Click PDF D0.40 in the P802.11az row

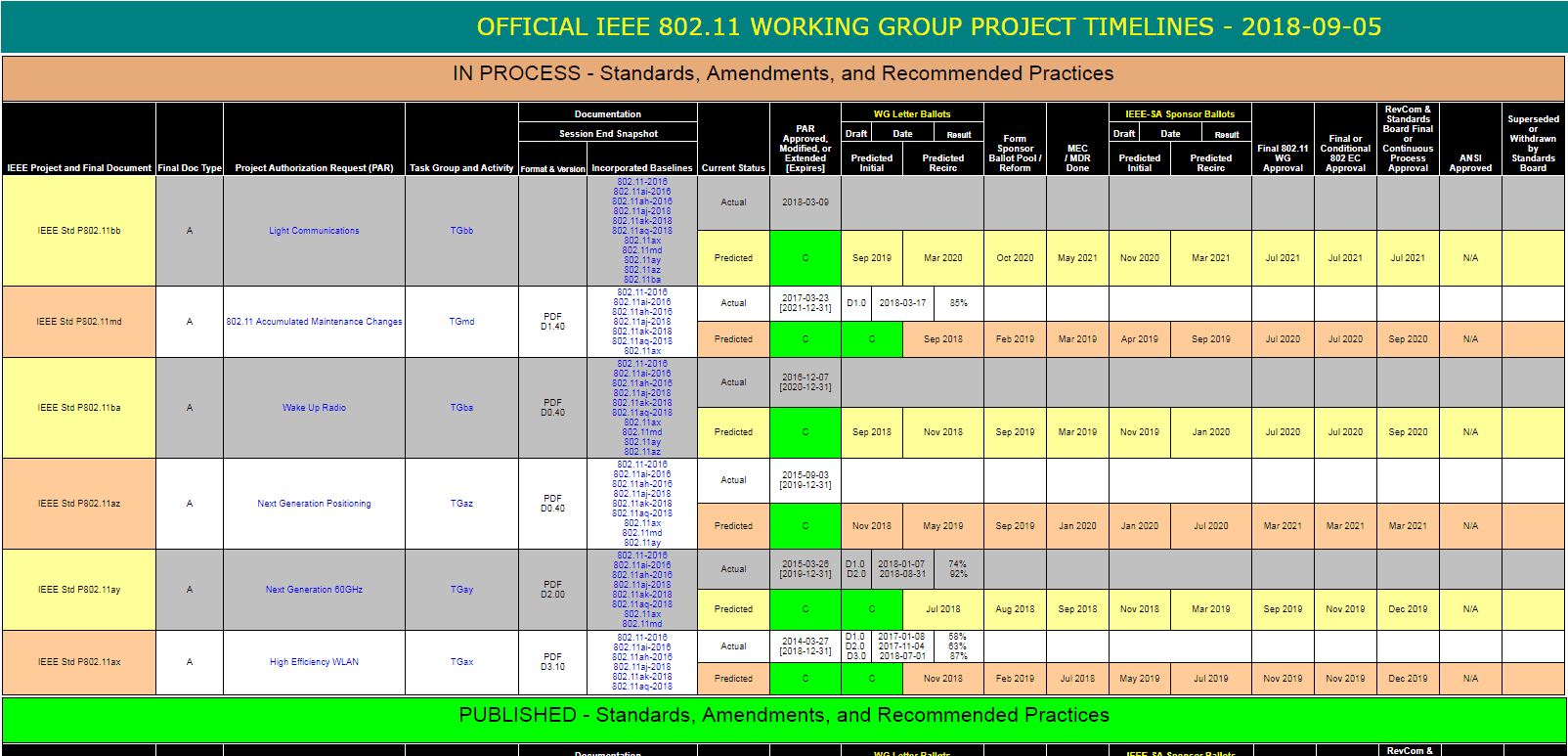coord(552,504)
